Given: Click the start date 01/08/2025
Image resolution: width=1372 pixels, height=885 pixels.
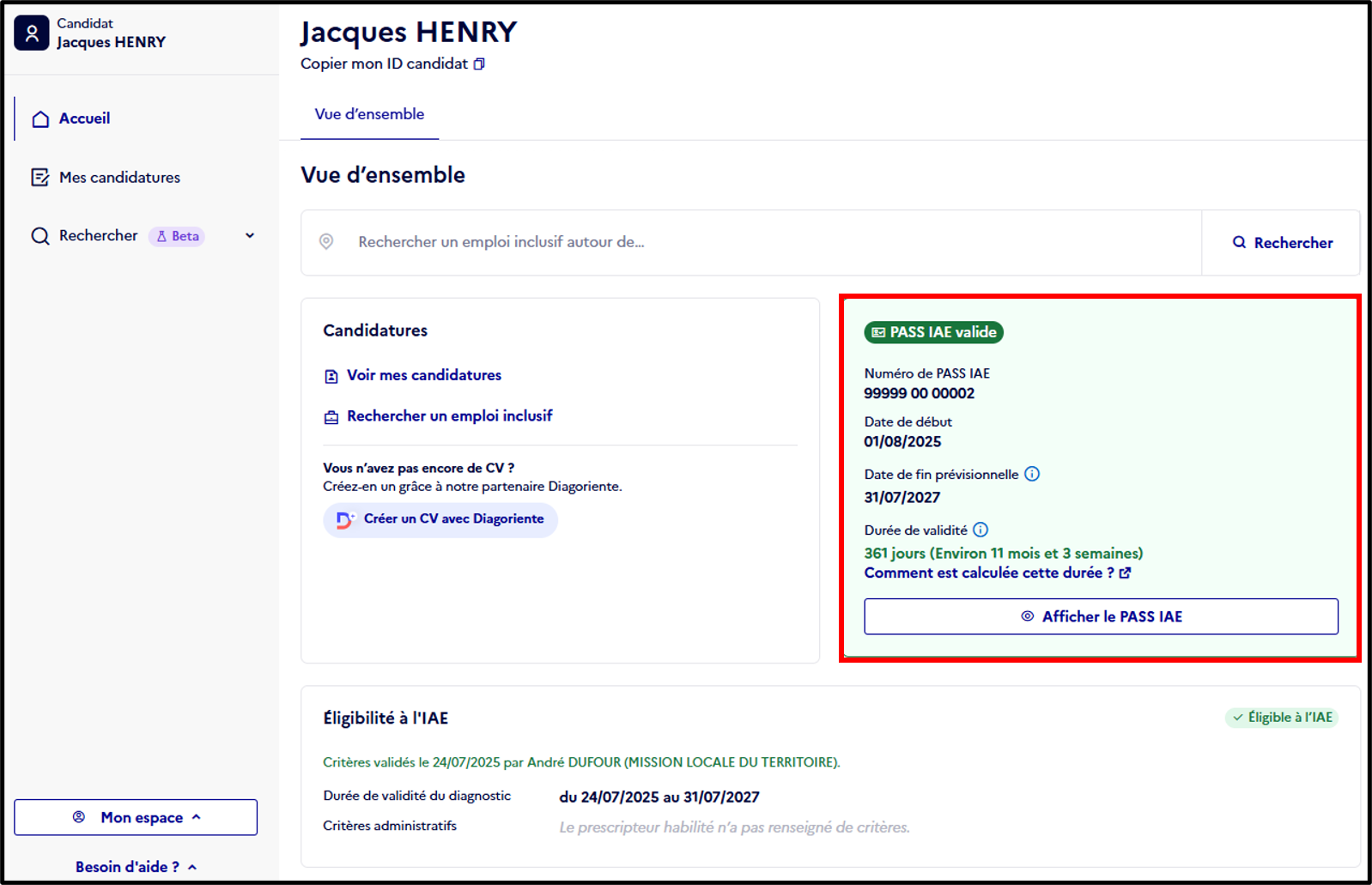Looking at the screenshot, I should tap(902, 441).
